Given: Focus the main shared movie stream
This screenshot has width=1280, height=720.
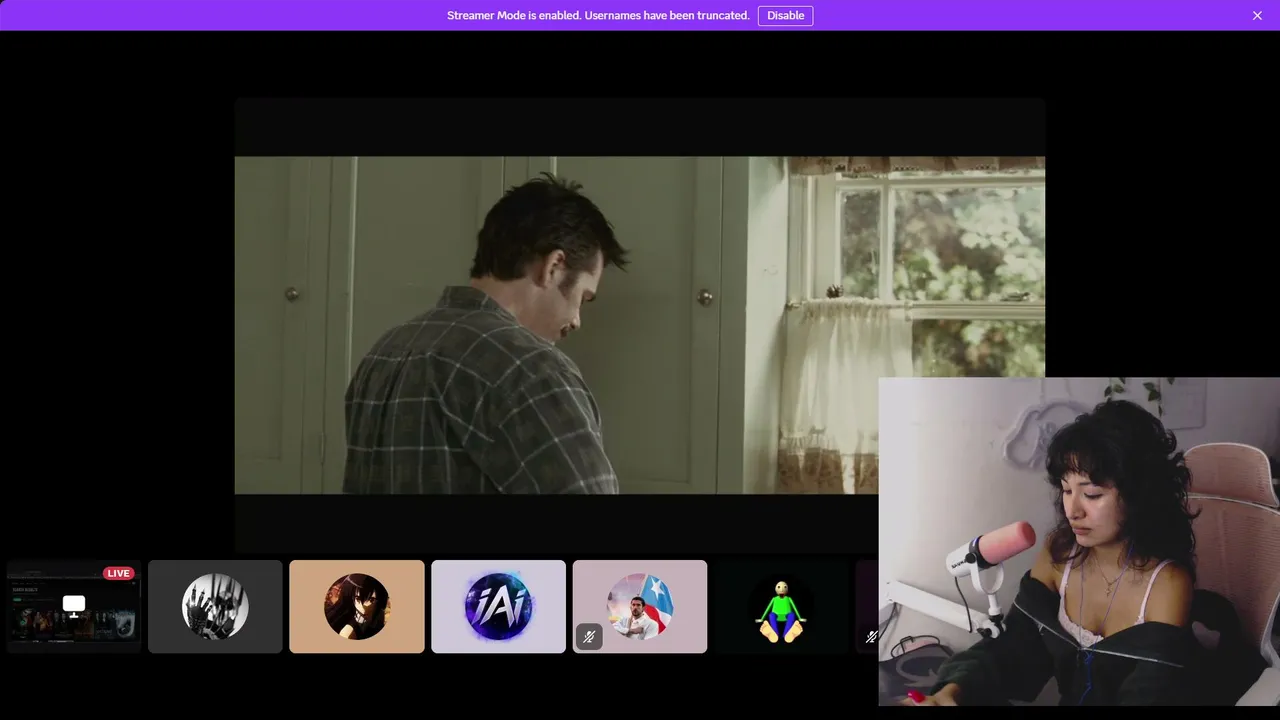Looking at the screenshot, I should click(x=640, y=325).
